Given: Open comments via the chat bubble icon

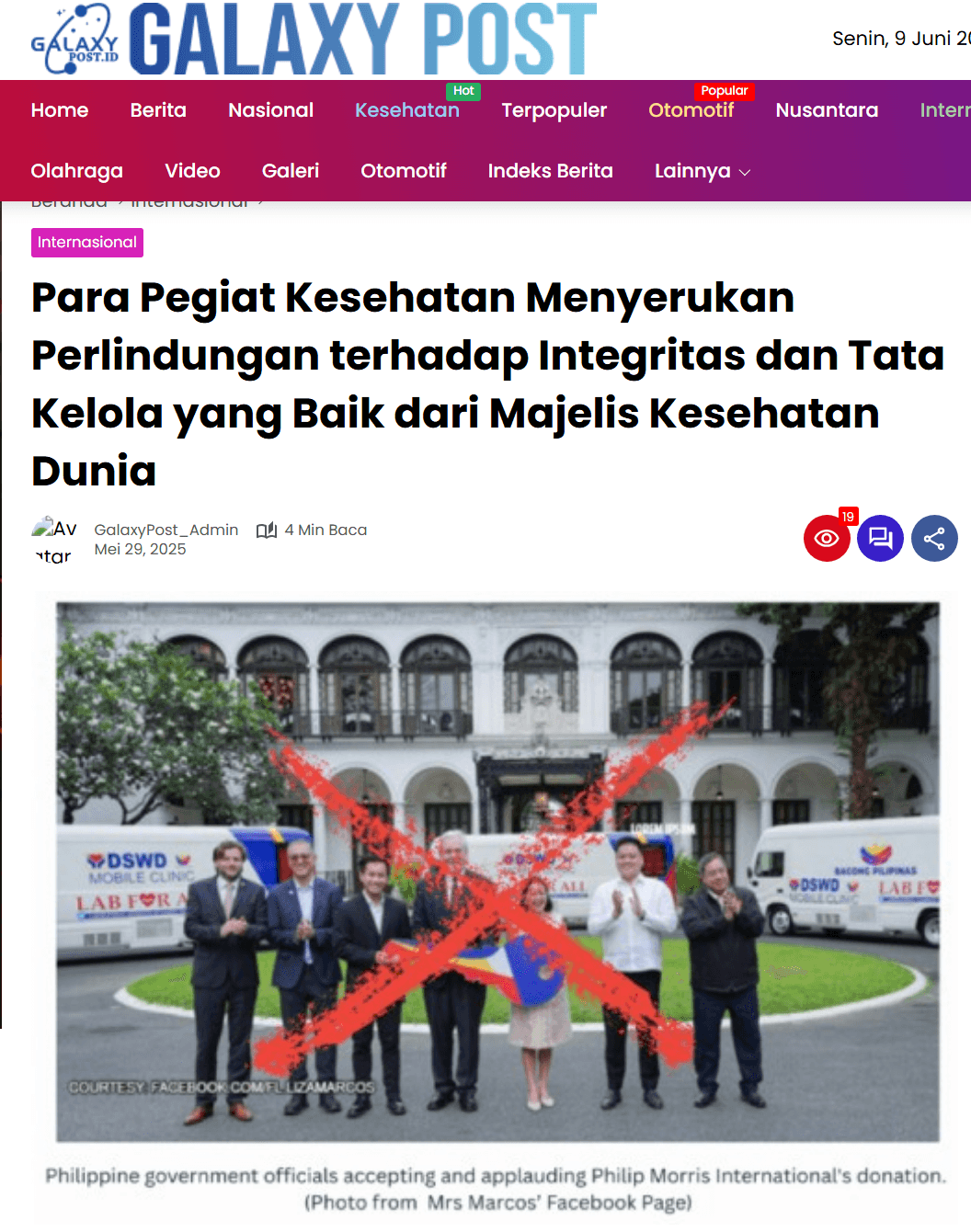Looking at the screenshot, I should [x=881, y=538].
